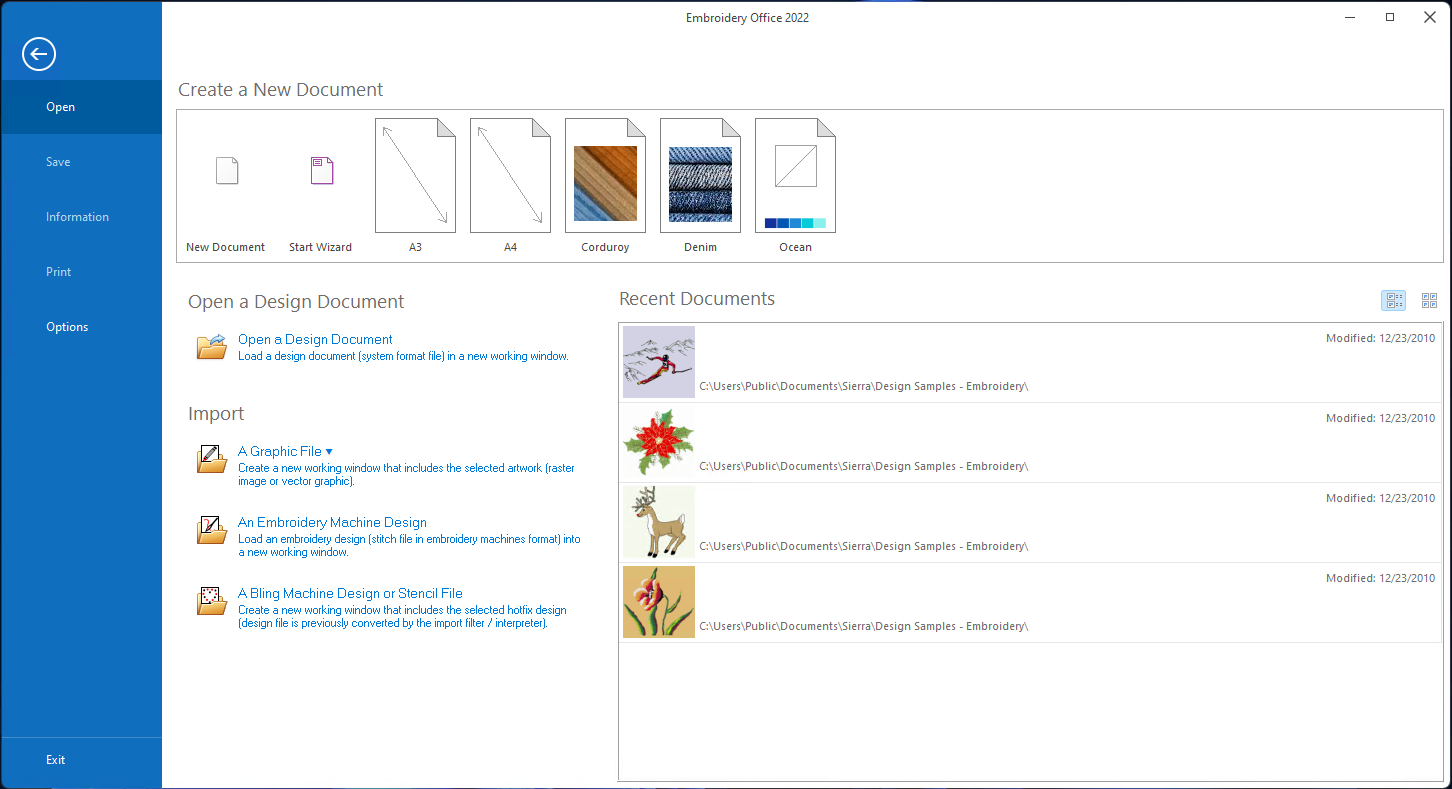Create a blank New Document

click(226, 172)
